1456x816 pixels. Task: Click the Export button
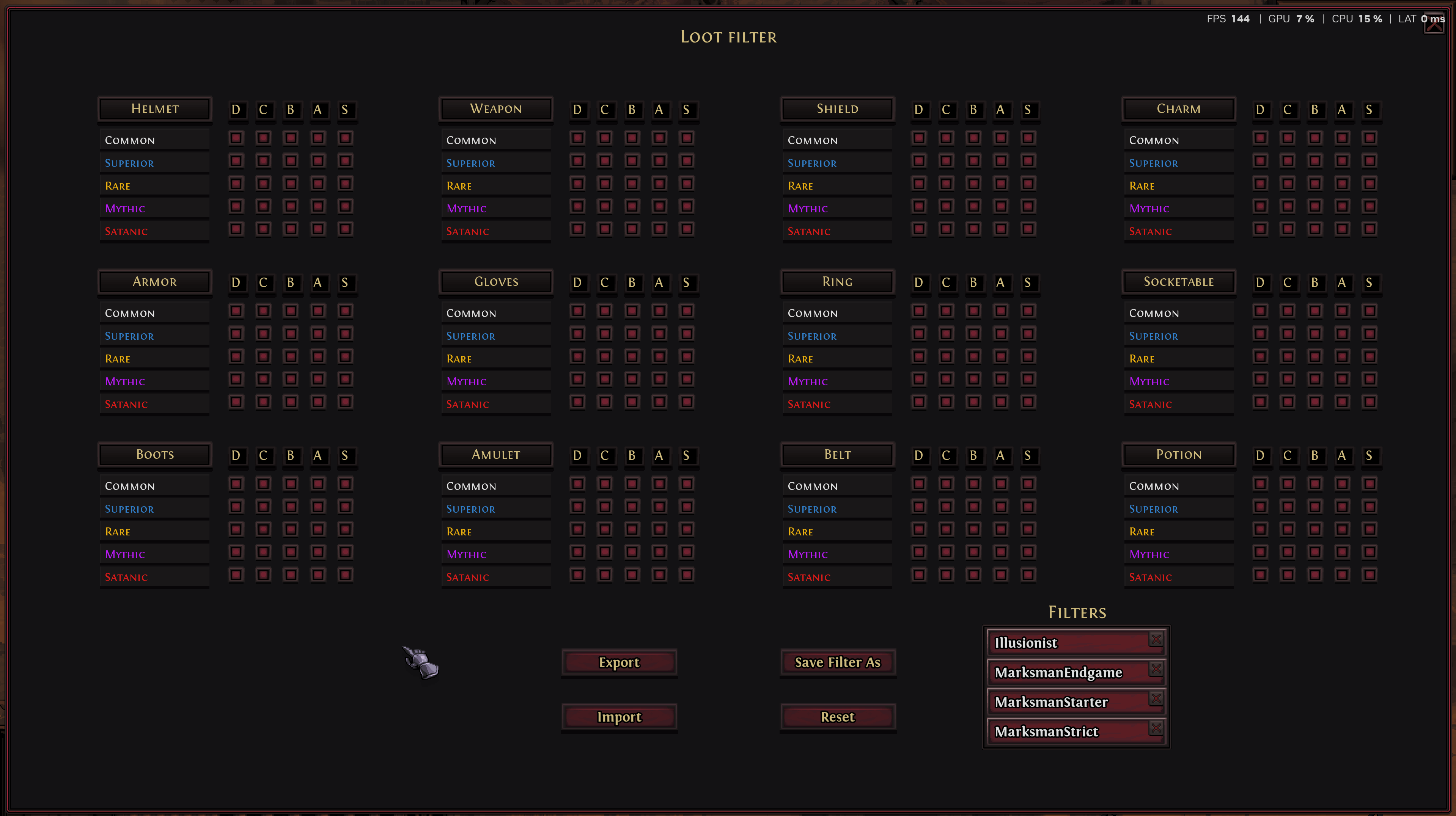coord(619,662)
